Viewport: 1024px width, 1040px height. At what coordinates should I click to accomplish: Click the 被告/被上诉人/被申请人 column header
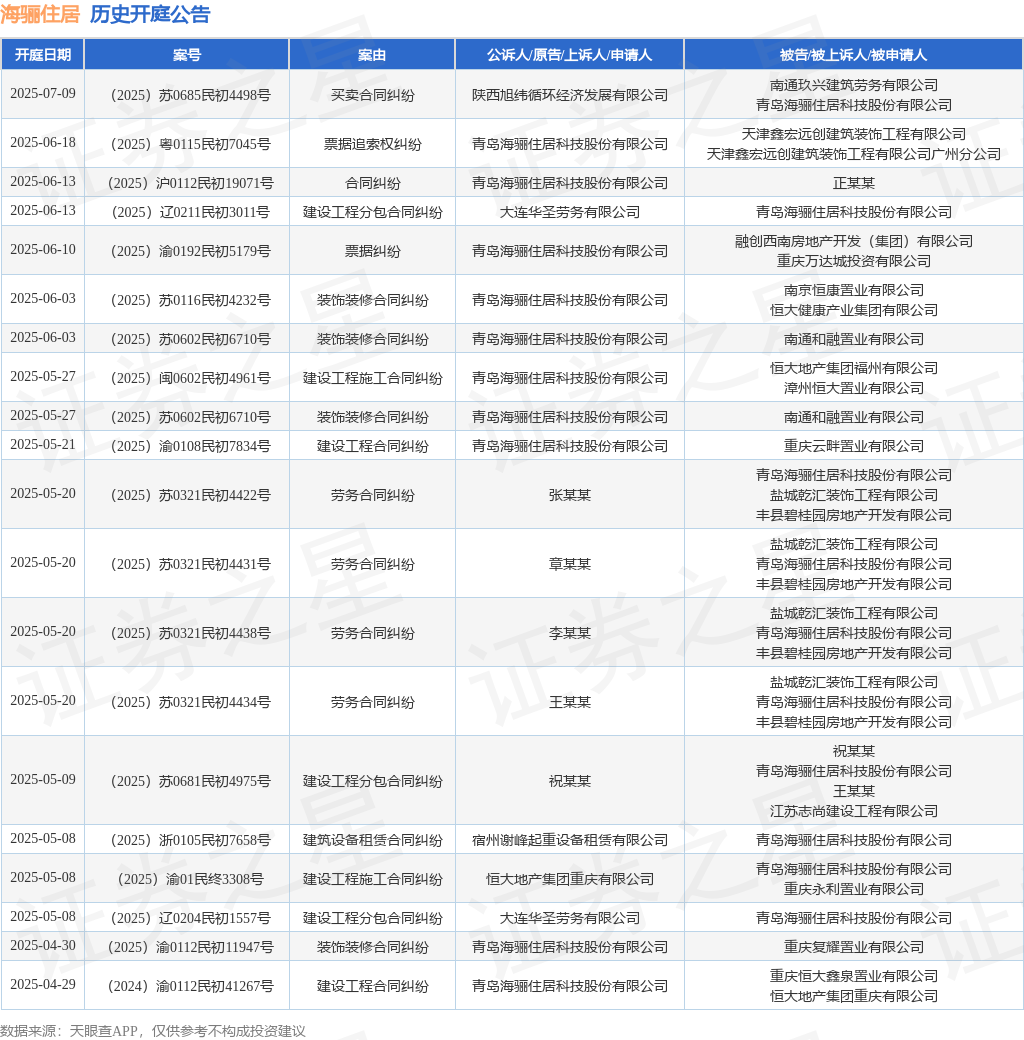click(x=854, y=54)
